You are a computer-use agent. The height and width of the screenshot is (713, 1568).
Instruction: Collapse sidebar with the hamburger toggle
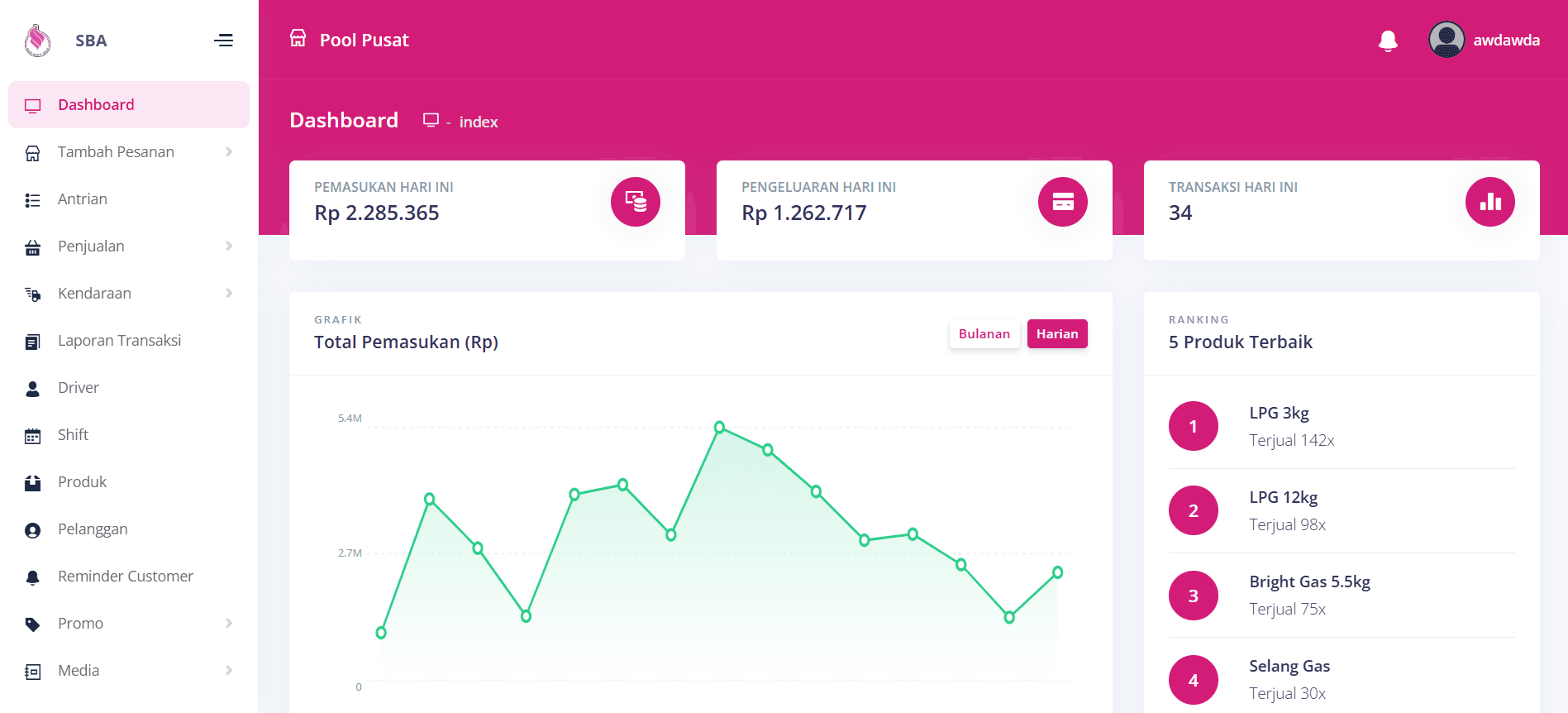(223, 41)
